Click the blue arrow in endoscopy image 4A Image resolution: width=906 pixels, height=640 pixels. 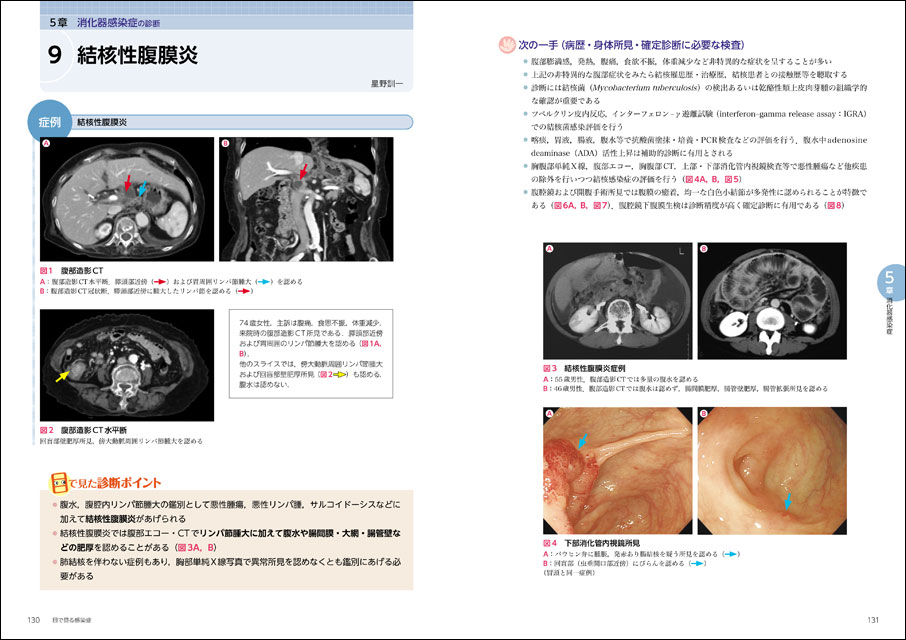point(583,440)
